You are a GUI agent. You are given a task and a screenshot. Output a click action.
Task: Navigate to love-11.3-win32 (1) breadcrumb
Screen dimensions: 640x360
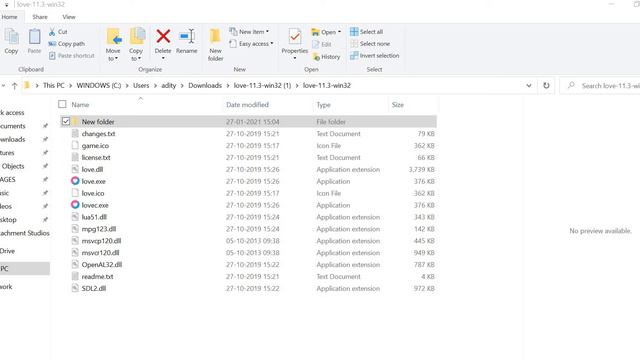pyautogui.click(x=262, y=86)
